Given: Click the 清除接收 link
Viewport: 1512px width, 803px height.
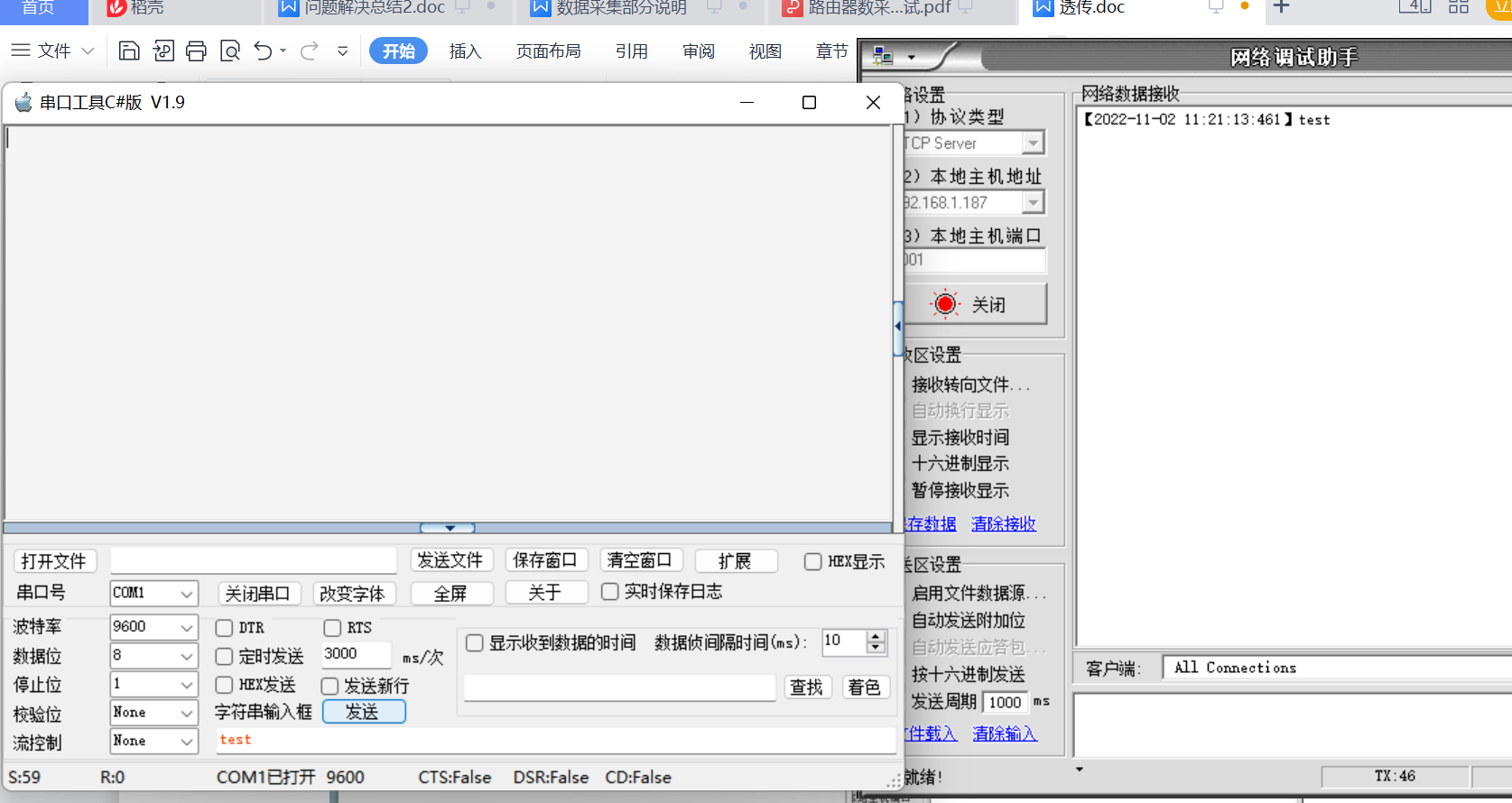Looking at the screenshot, I should [x=1004, y=524].
